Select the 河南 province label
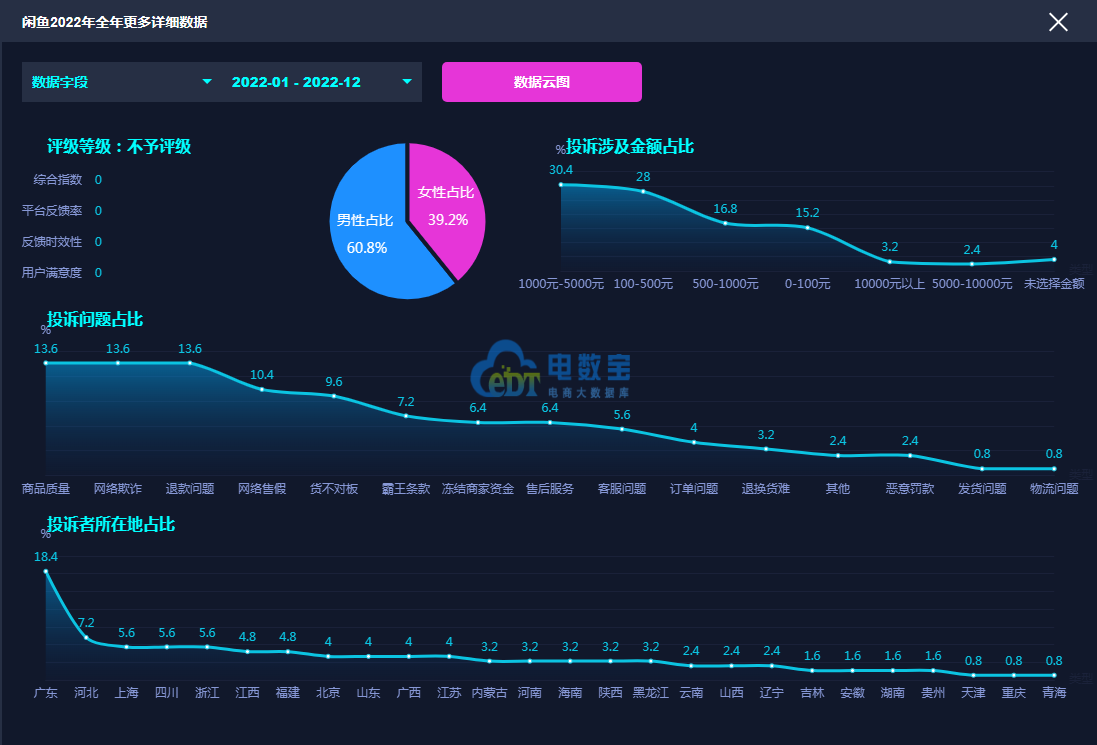The height and width of the screenshot is (745, 1097). [x=530, y=693]
